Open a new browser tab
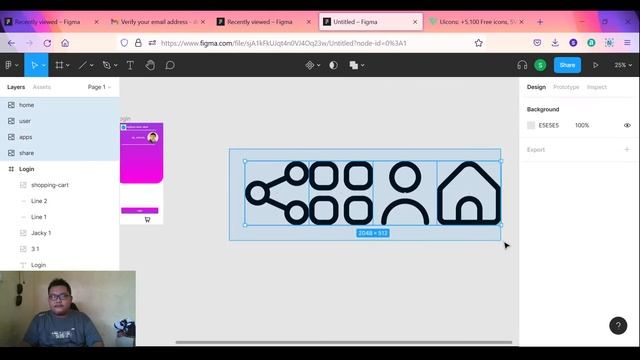This screenshot has height=360, width=640. pos(540,22)
